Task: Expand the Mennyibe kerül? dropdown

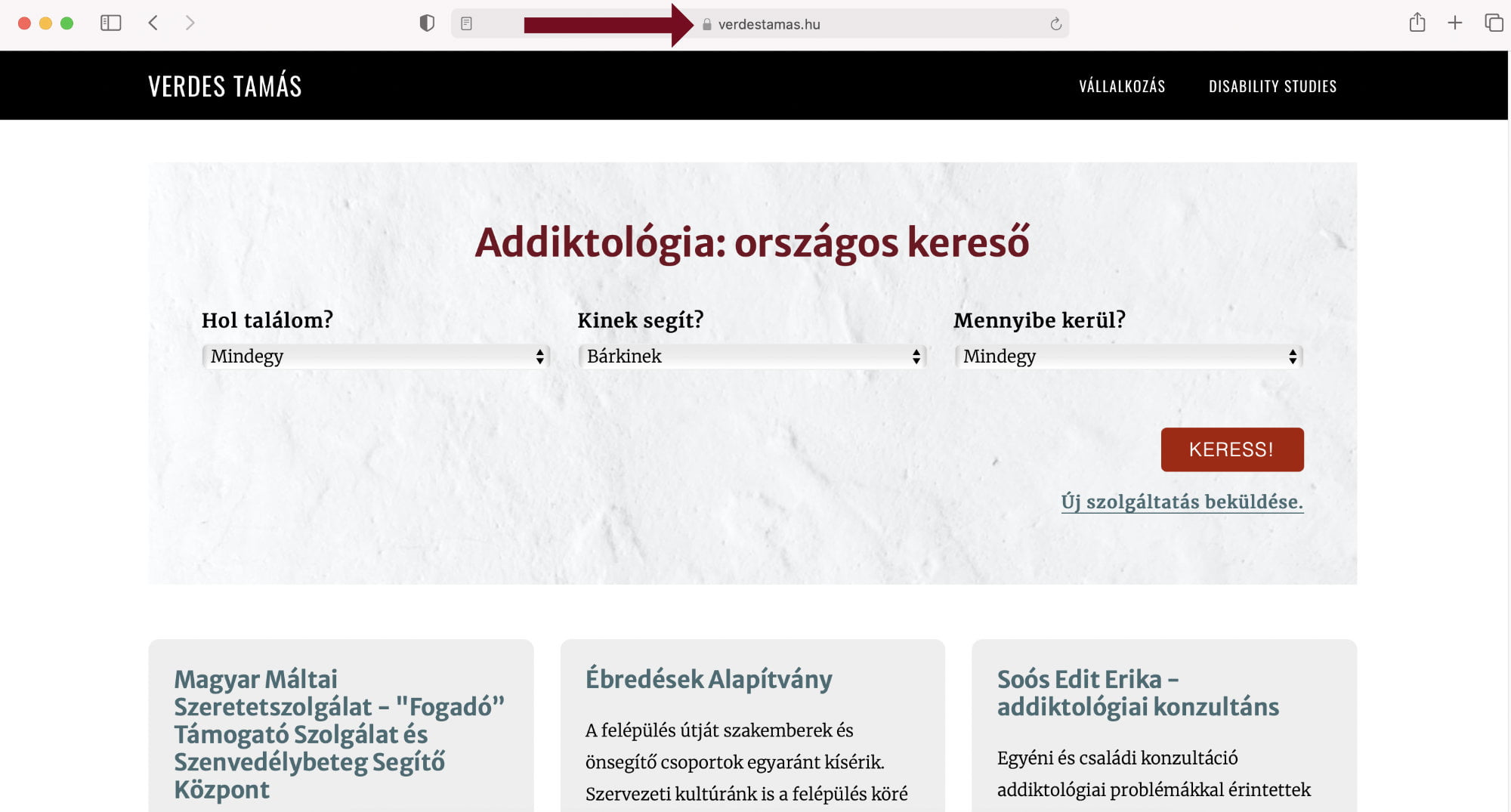Action: click(x=1128, y=357)
